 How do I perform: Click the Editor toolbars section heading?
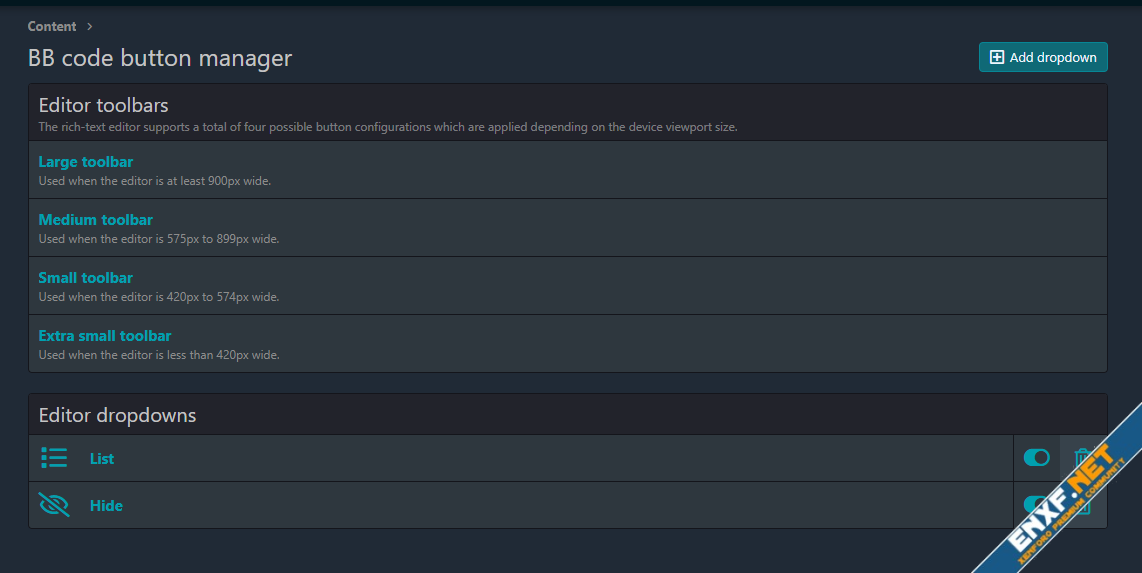103,105
